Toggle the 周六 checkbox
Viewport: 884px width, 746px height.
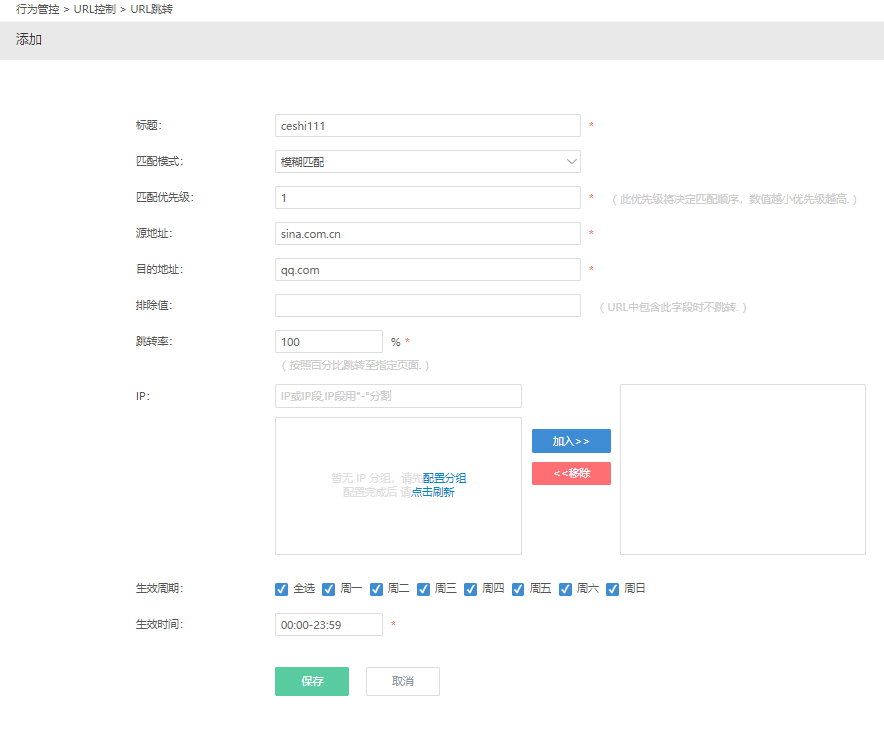565,589
